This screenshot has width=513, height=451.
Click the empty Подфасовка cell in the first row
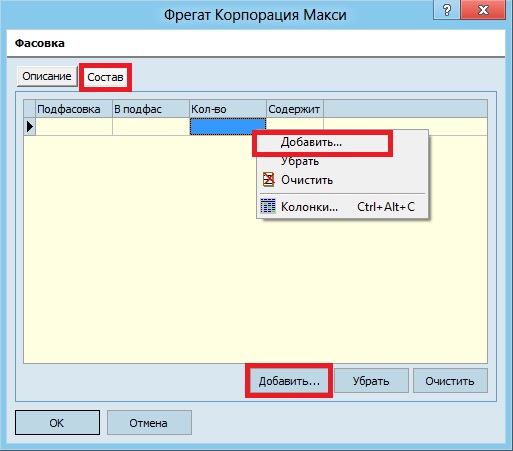point(74,126)
